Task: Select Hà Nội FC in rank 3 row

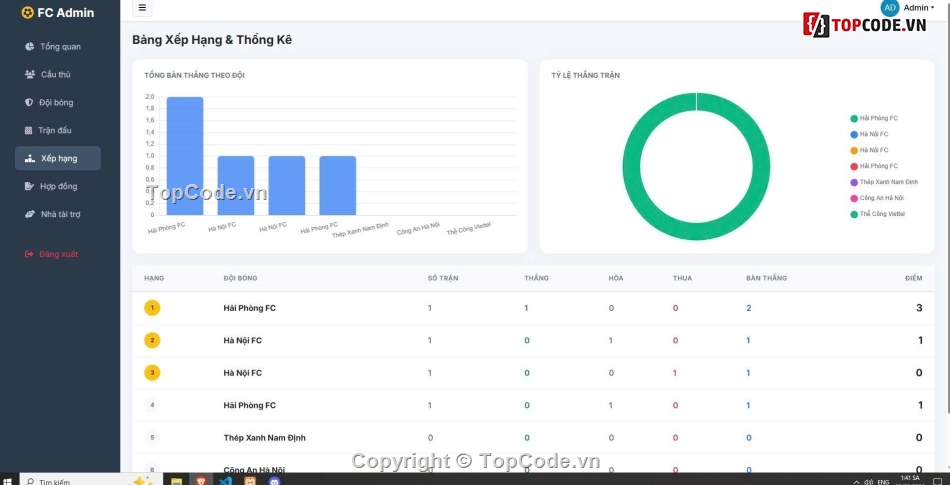Action: (x=242, y=373)
